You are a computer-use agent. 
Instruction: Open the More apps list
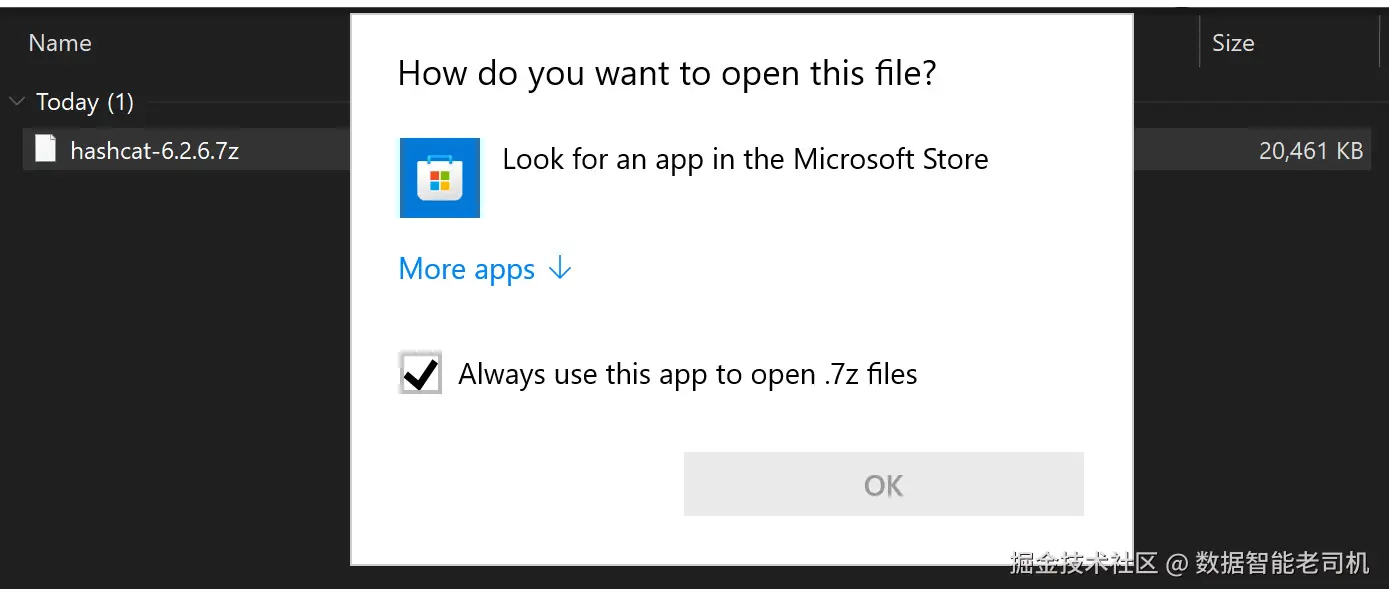[x=467, y=269]
